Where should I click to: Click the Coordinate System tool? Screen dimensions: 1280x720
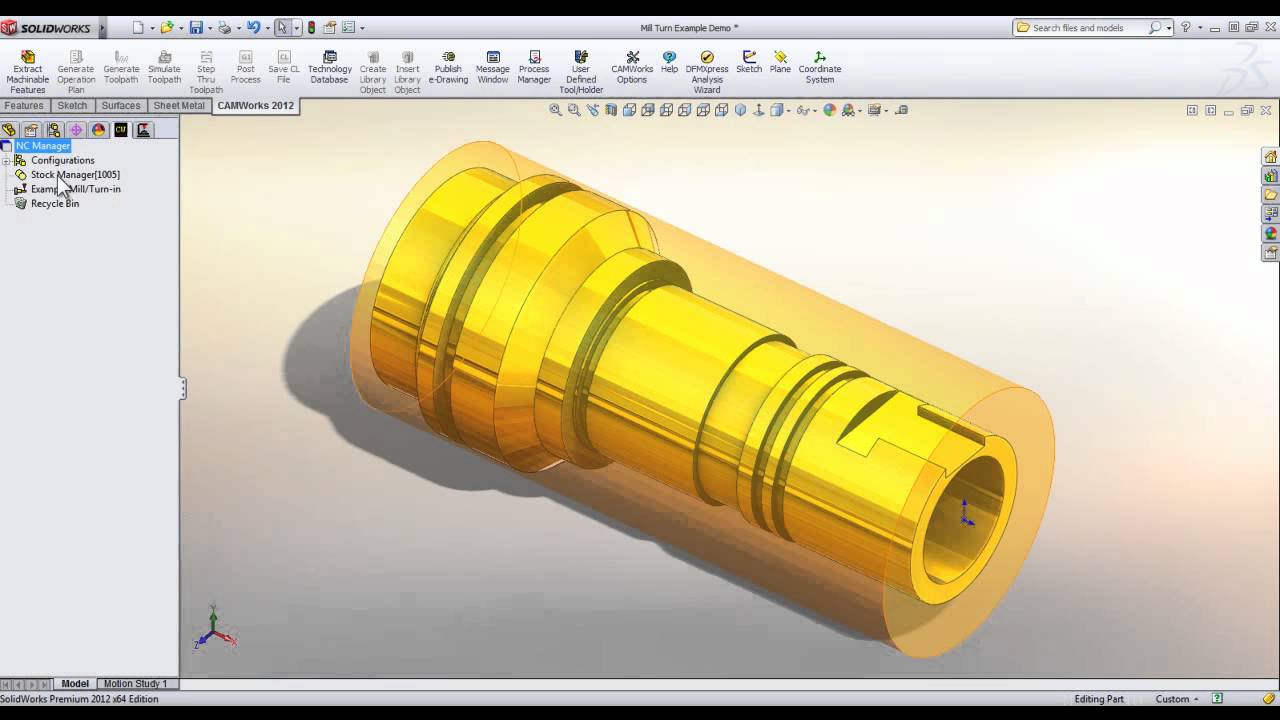click(x=820, y=67)
